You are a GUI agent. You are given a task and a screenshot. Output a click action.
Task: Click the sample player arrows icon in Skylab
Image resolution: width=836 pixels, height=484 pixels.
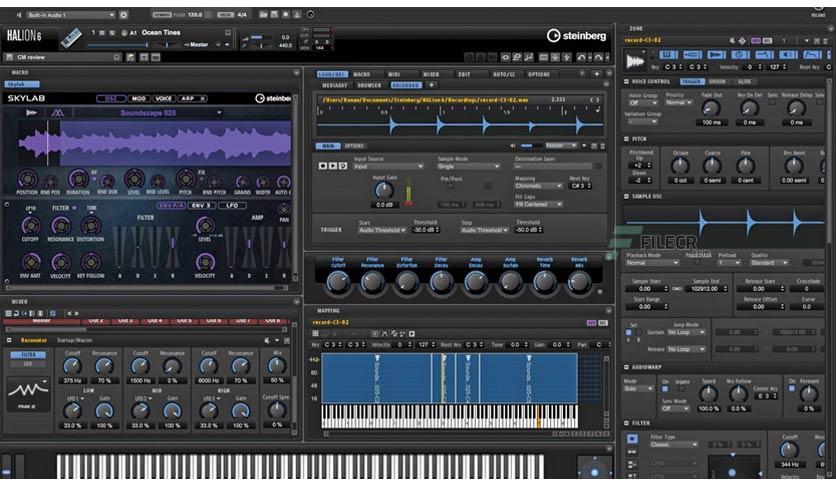pyautogui.click(x=31, y=112)
